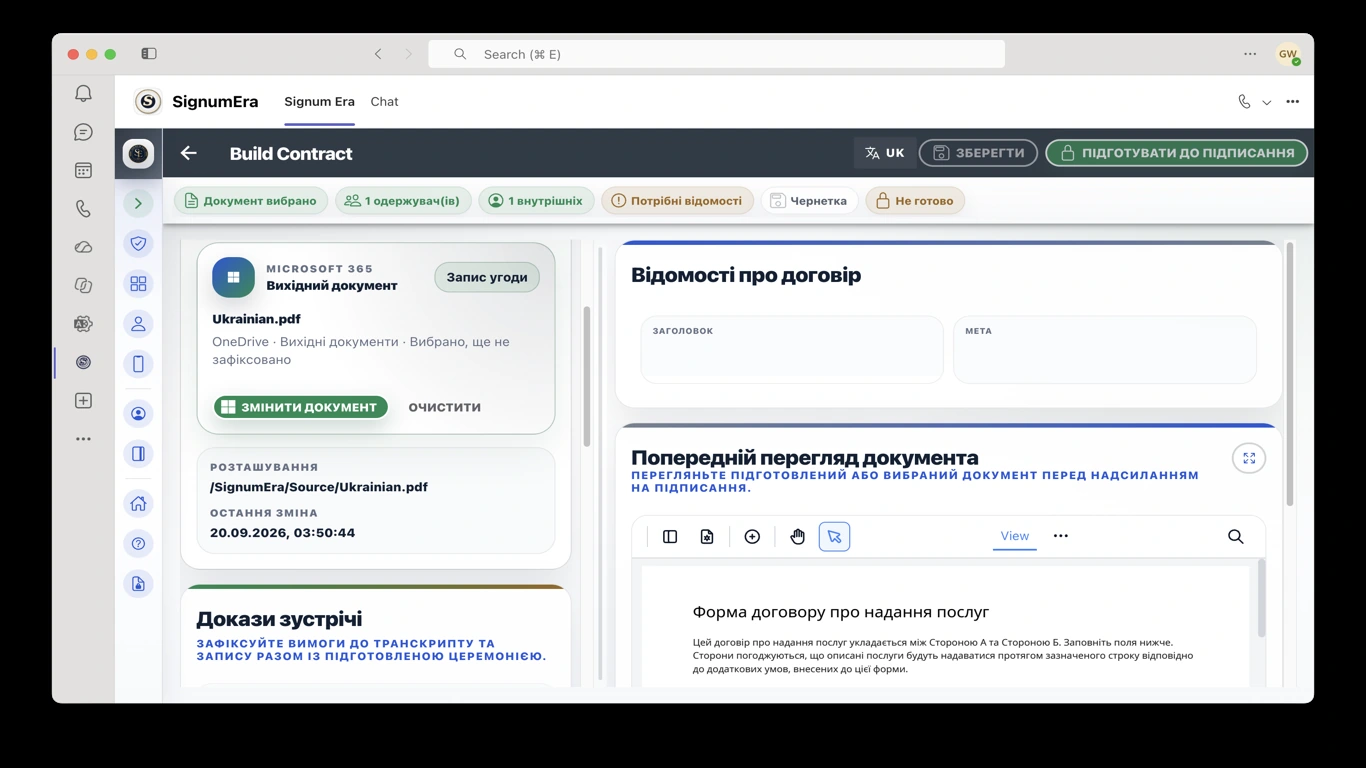Show more apps via the rail ellipsis
The image size is (1366, 768).
83,439
